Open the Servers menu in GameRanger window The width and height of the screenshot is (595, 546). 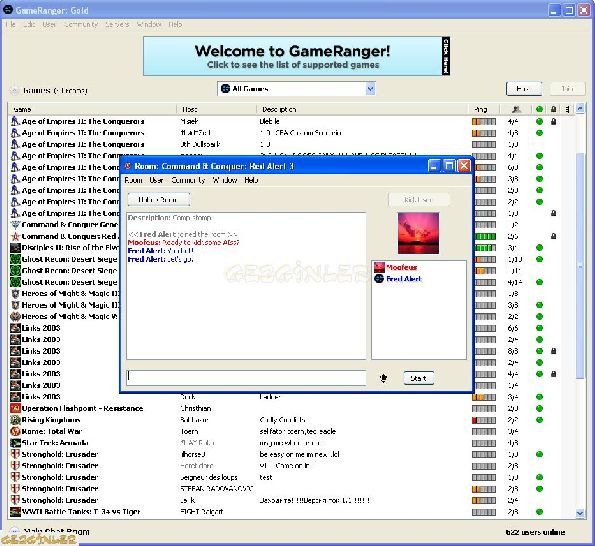point(117,24)
